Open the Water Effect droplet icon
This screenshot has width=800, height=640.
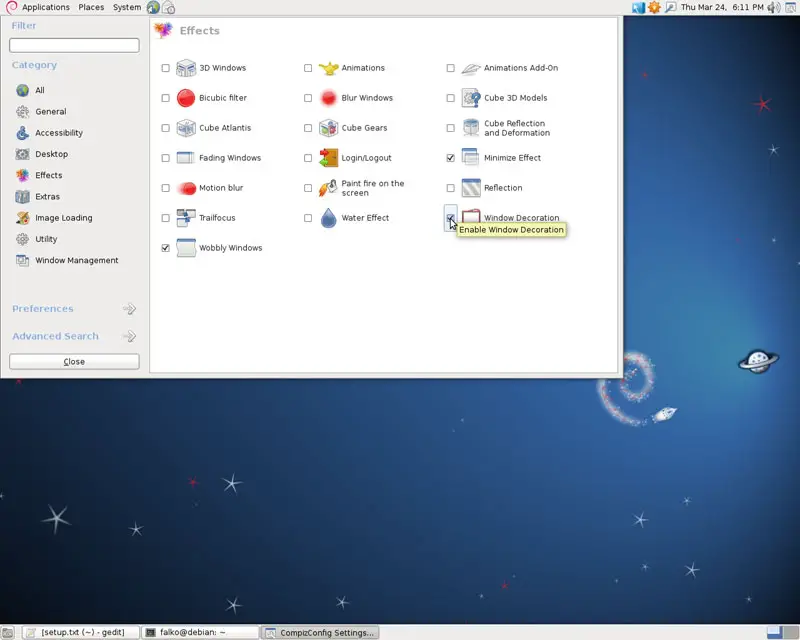point(329,218)
